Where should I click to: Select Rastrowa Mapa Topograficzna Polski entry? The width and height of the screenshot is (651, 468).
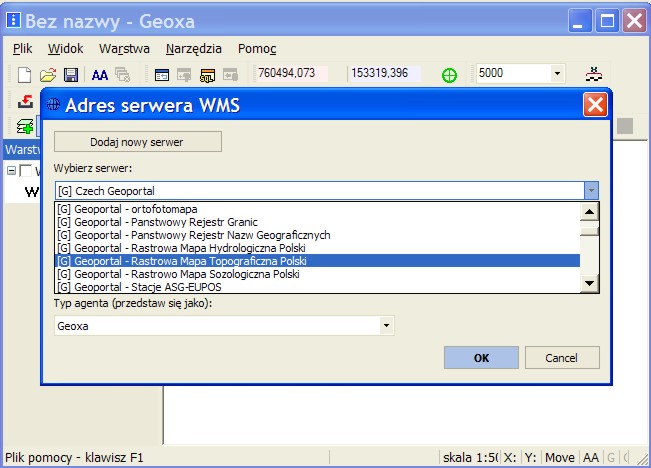[x=318, y=261]
